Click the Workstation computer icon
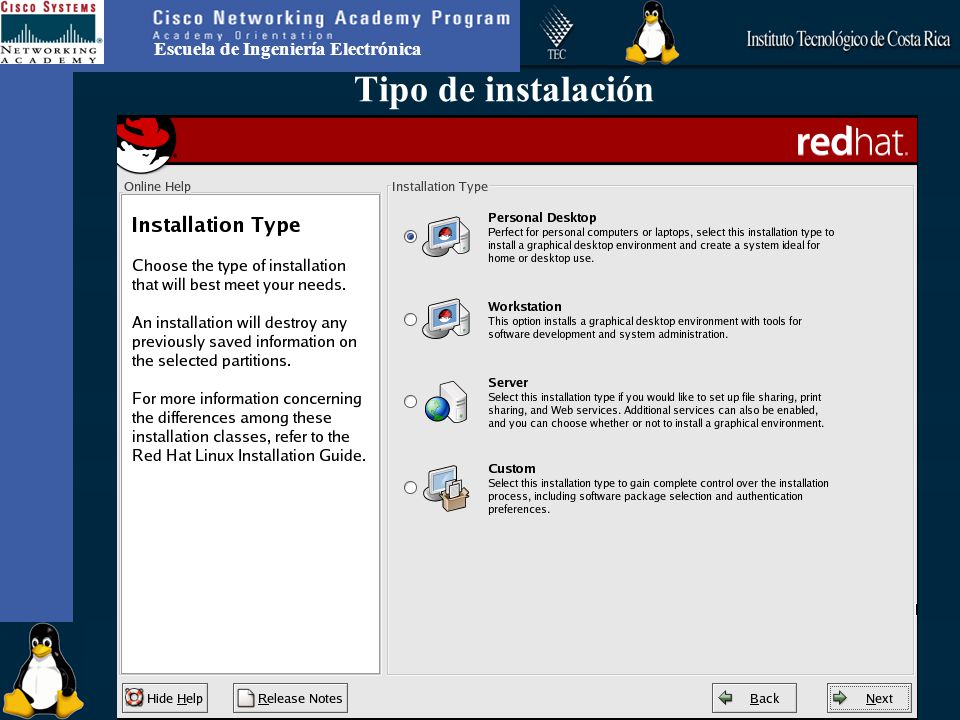960x720 pixels. tap(446, 318)
